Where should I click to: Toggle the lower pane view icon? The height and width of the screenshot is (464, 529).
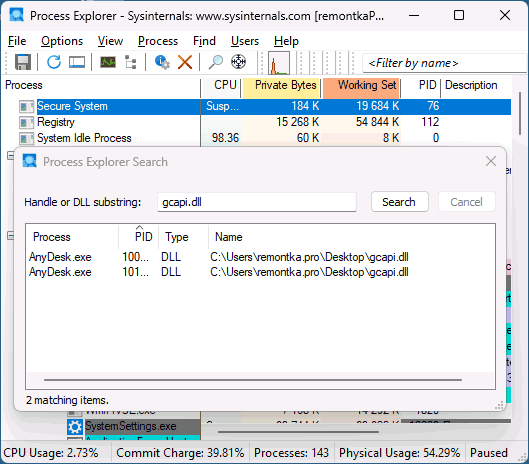point(77,62)
